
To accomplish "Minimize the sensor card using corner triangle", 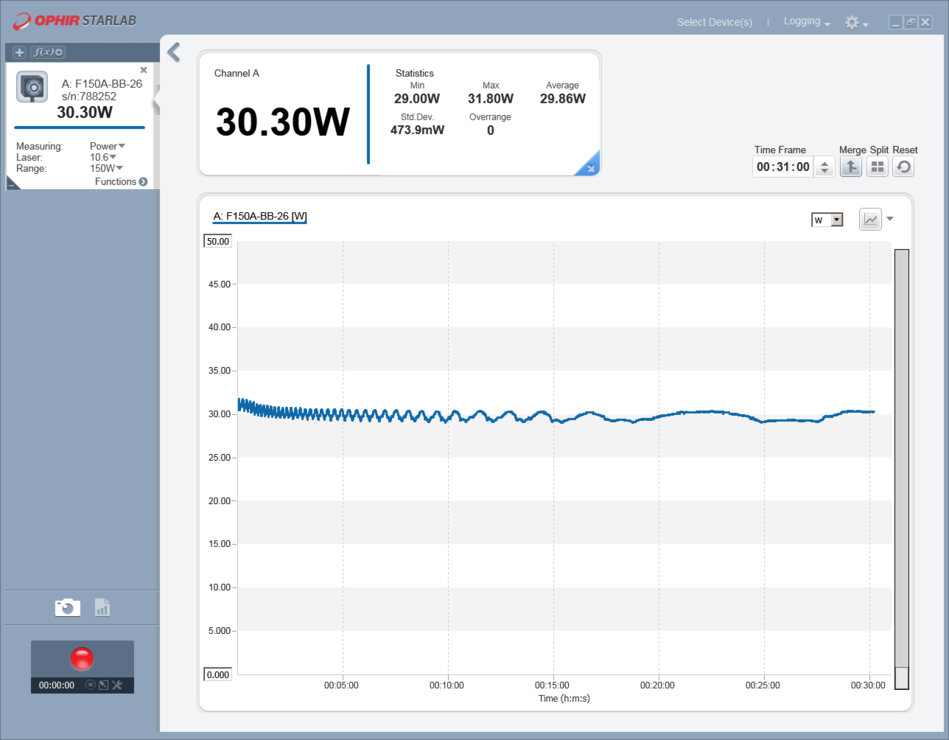I will pos(12,184).
